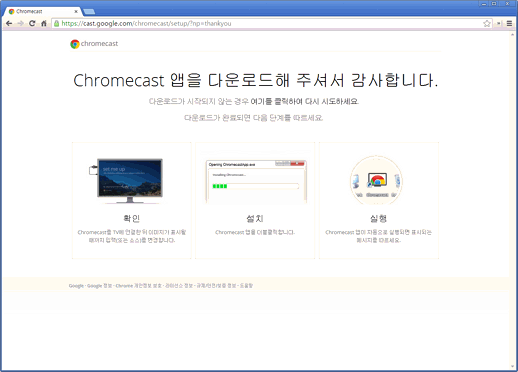The image size is (518, 372).
Task: Click the 실행 step heading
Action: click(x=379, y=219)
